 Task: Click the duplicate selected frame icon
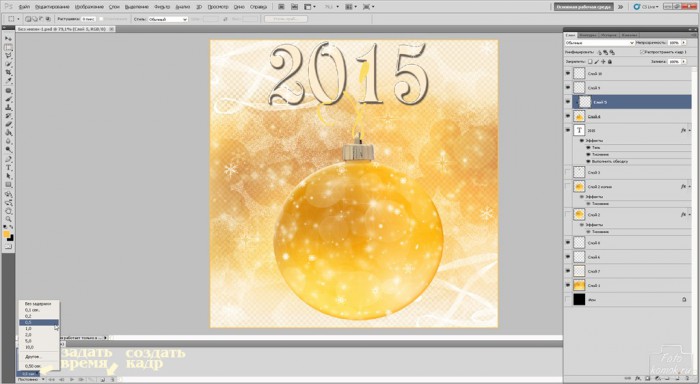point(103,380)
